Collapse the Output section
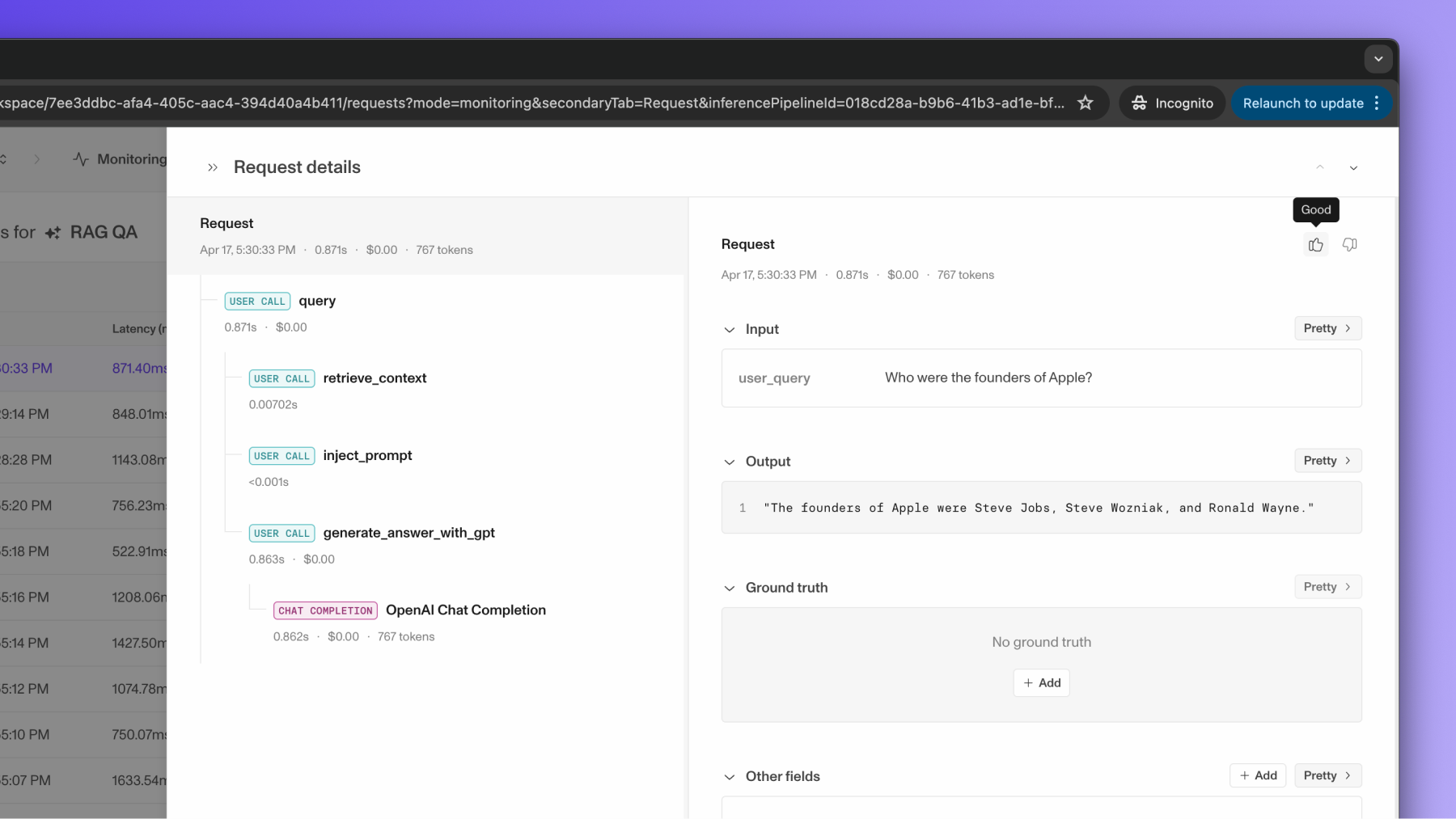The height and width of the screenshot is (819, 1456). click(729, 462)
